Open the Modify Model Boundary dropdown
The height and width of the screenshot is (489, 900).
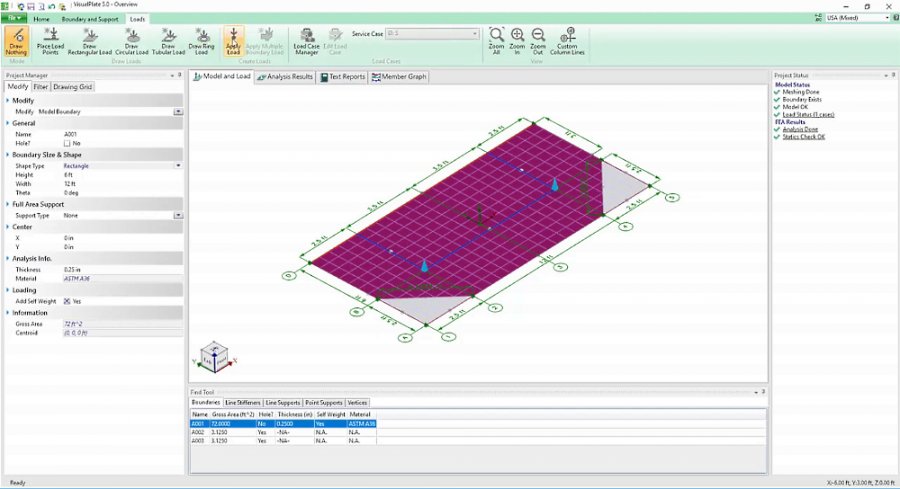(179, 112)
